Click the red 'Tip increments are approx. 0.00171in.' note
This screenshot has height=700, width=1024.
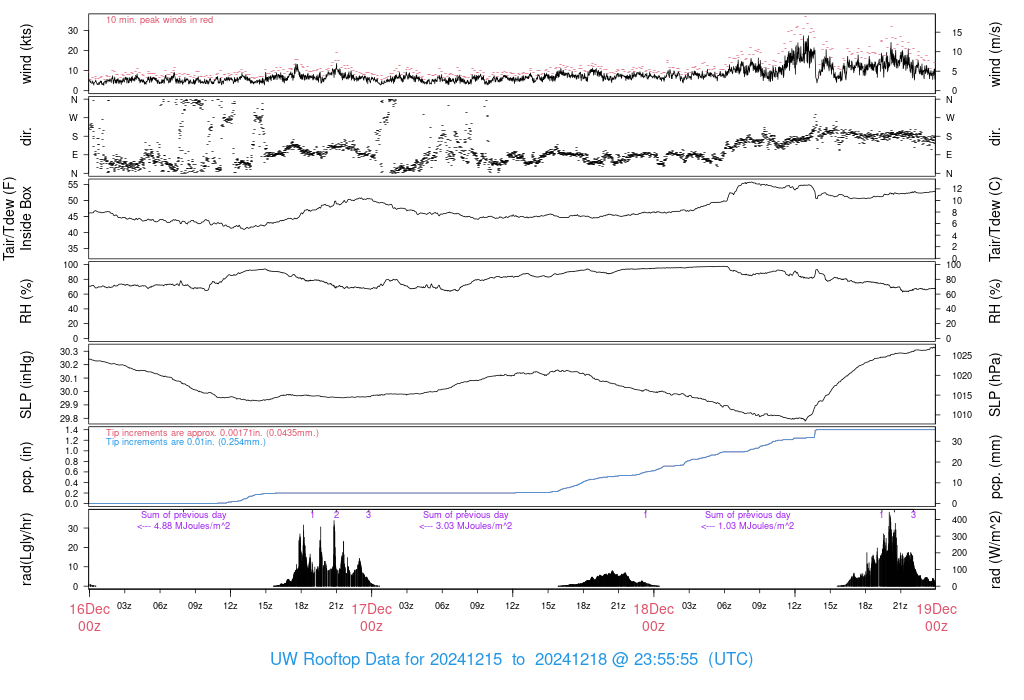212,433
